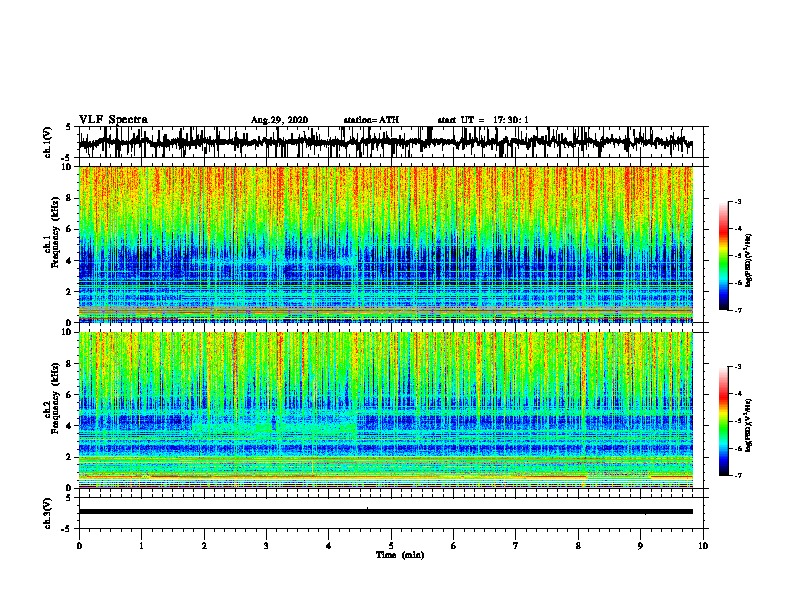Click the "4" kHz tick on ch.2 axis
The image size is (792, 612).
tap(69, 426)
